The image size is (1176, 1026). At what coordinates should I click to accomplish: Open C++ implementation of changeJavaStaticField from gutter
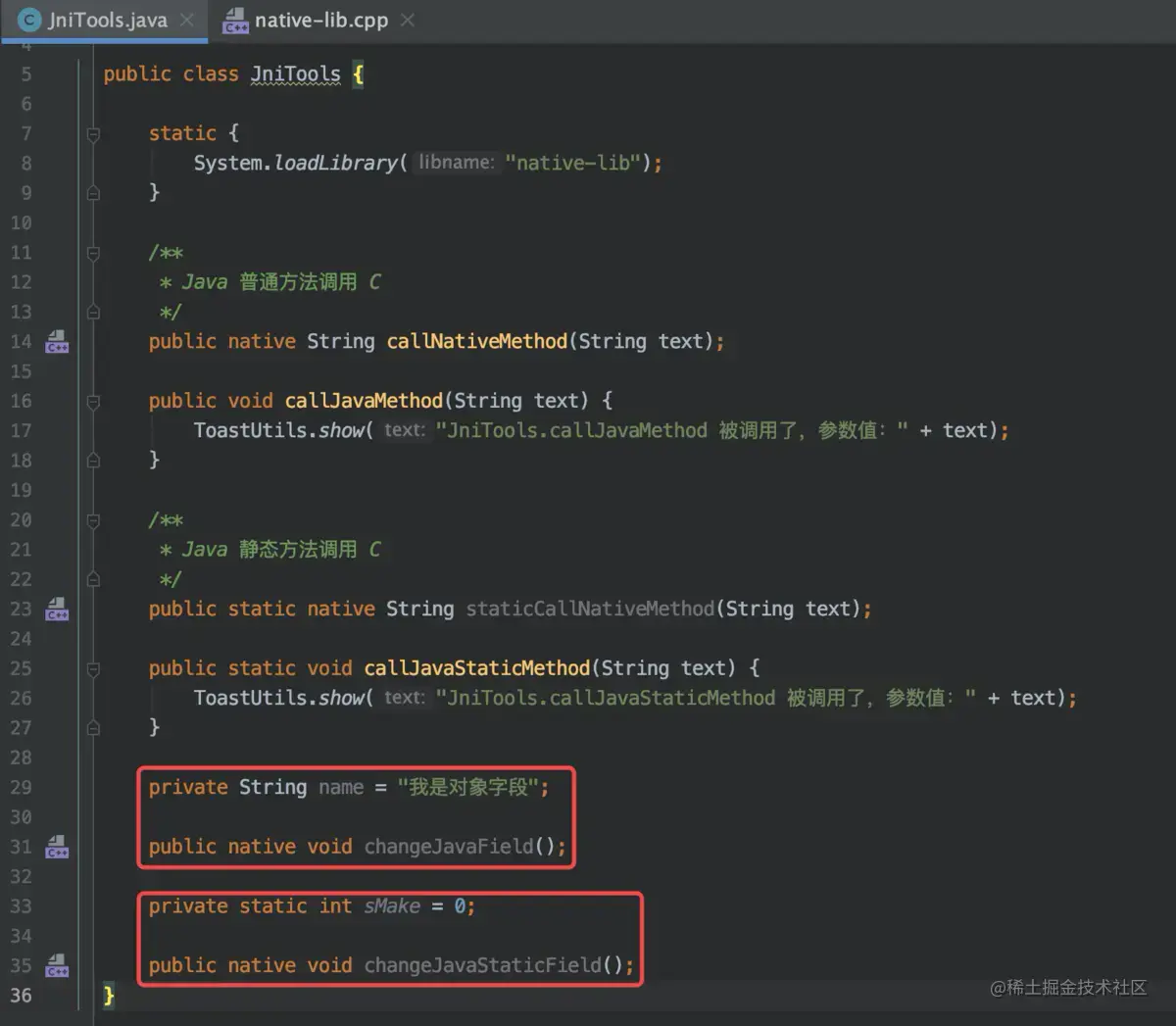(x=57, y=965)
